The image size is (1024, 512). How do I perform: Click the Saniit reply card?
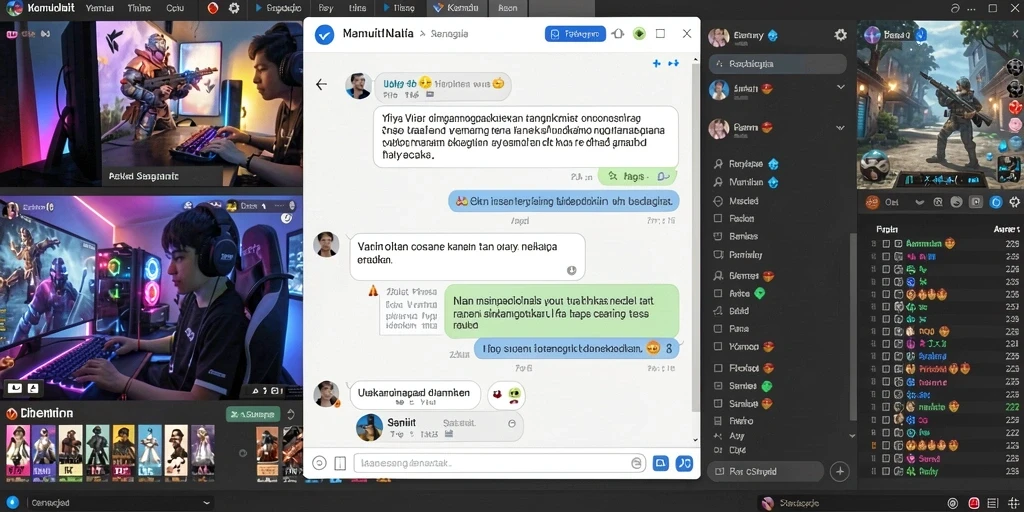[439, 428]
